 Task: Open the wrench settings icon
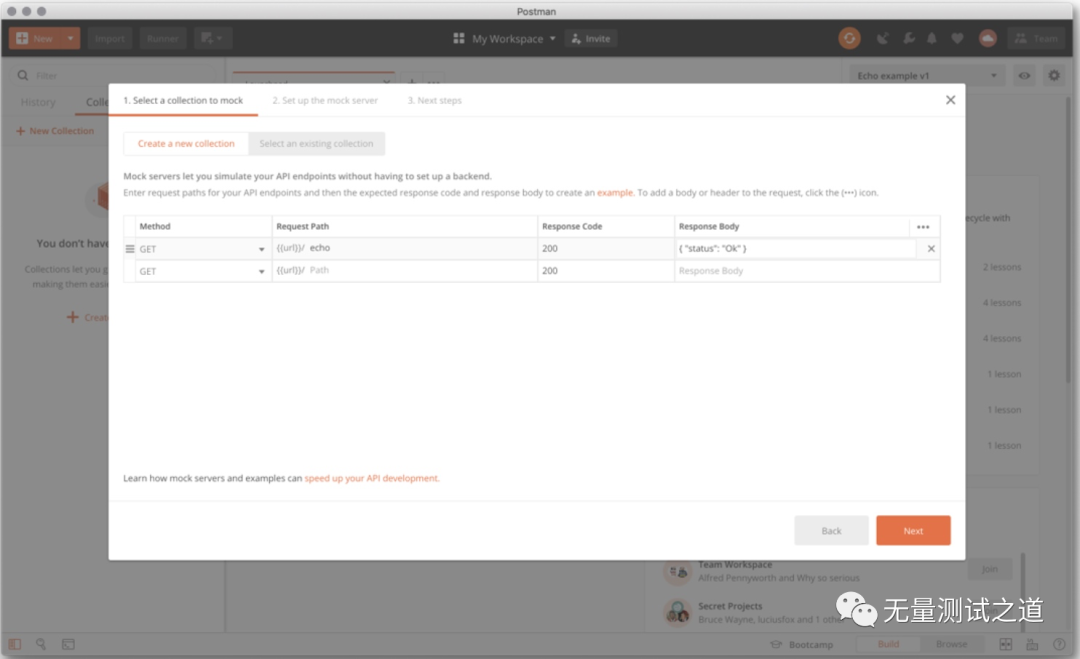908,39
